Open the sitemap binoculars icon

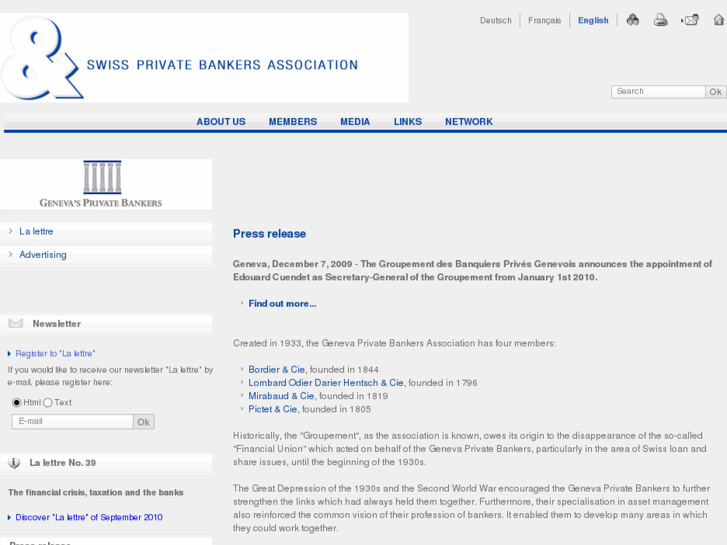click(632, 20)
